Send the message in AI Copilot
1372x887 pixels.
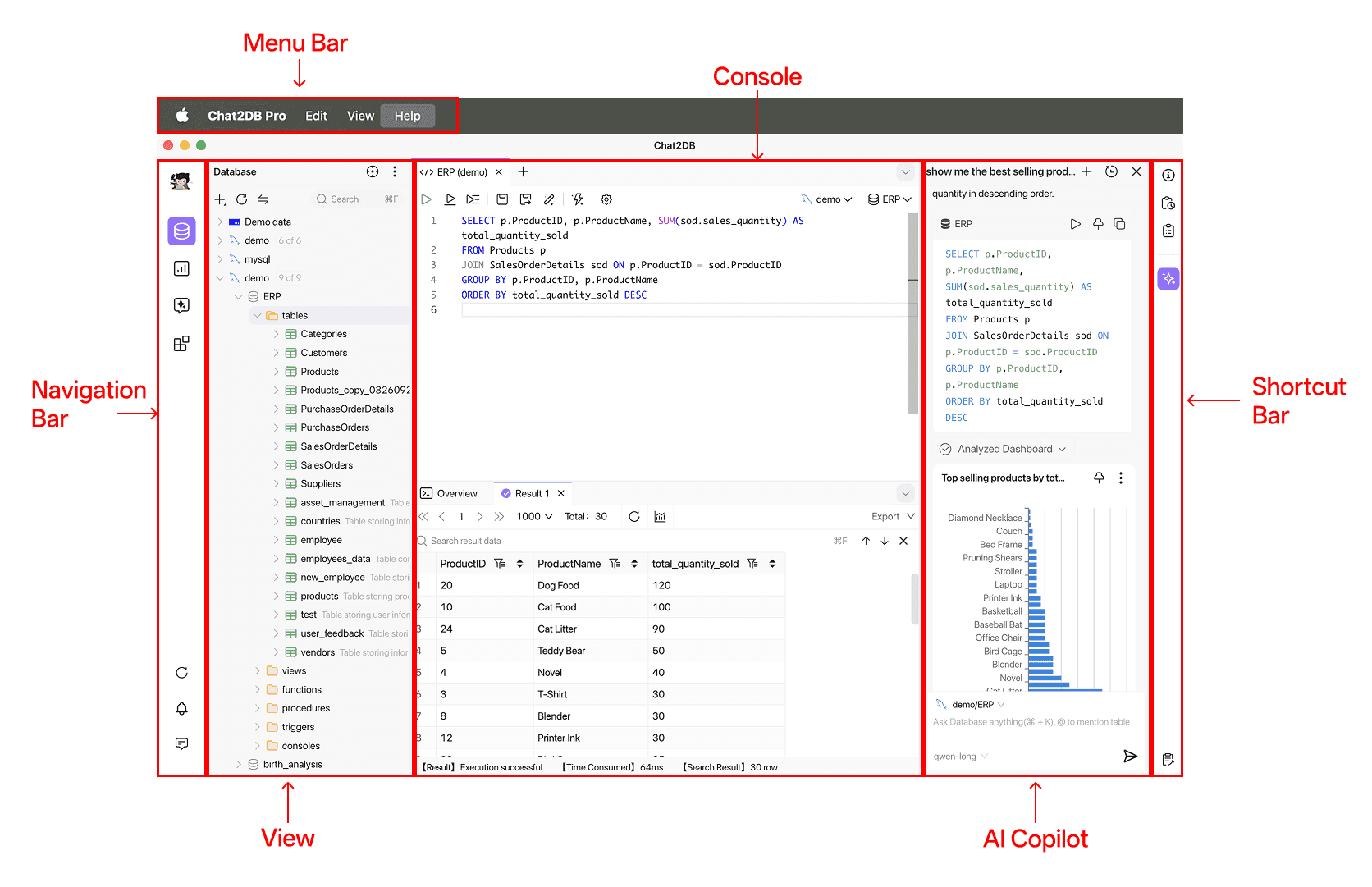coord(1130,756)
